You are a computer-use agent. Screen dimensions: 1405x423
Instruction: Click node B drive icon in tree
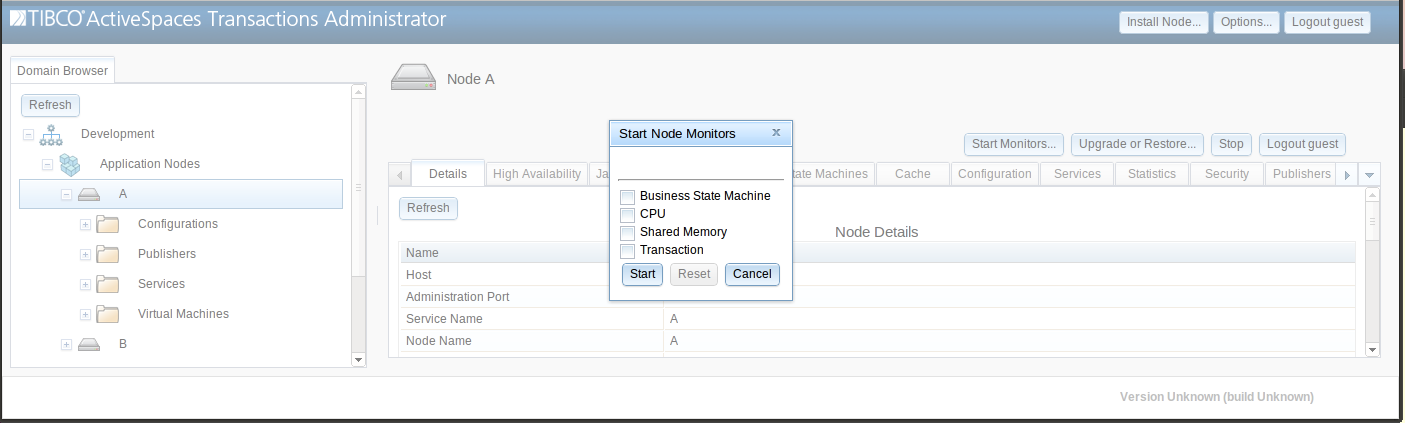[89, 344]
